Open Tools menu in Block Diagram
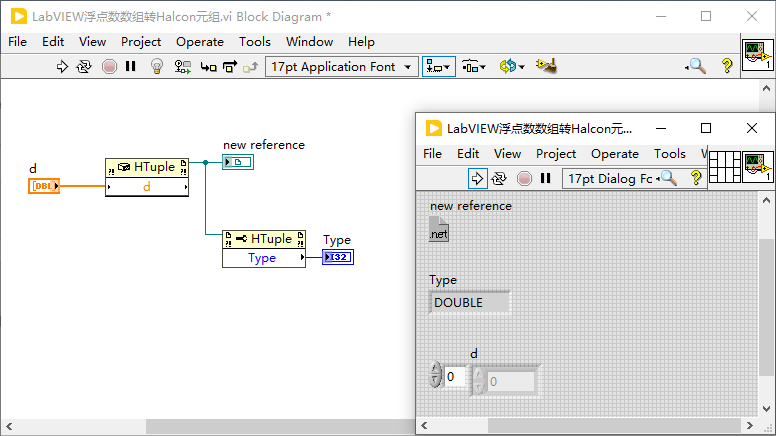The image size is (776, 436). 255,42
